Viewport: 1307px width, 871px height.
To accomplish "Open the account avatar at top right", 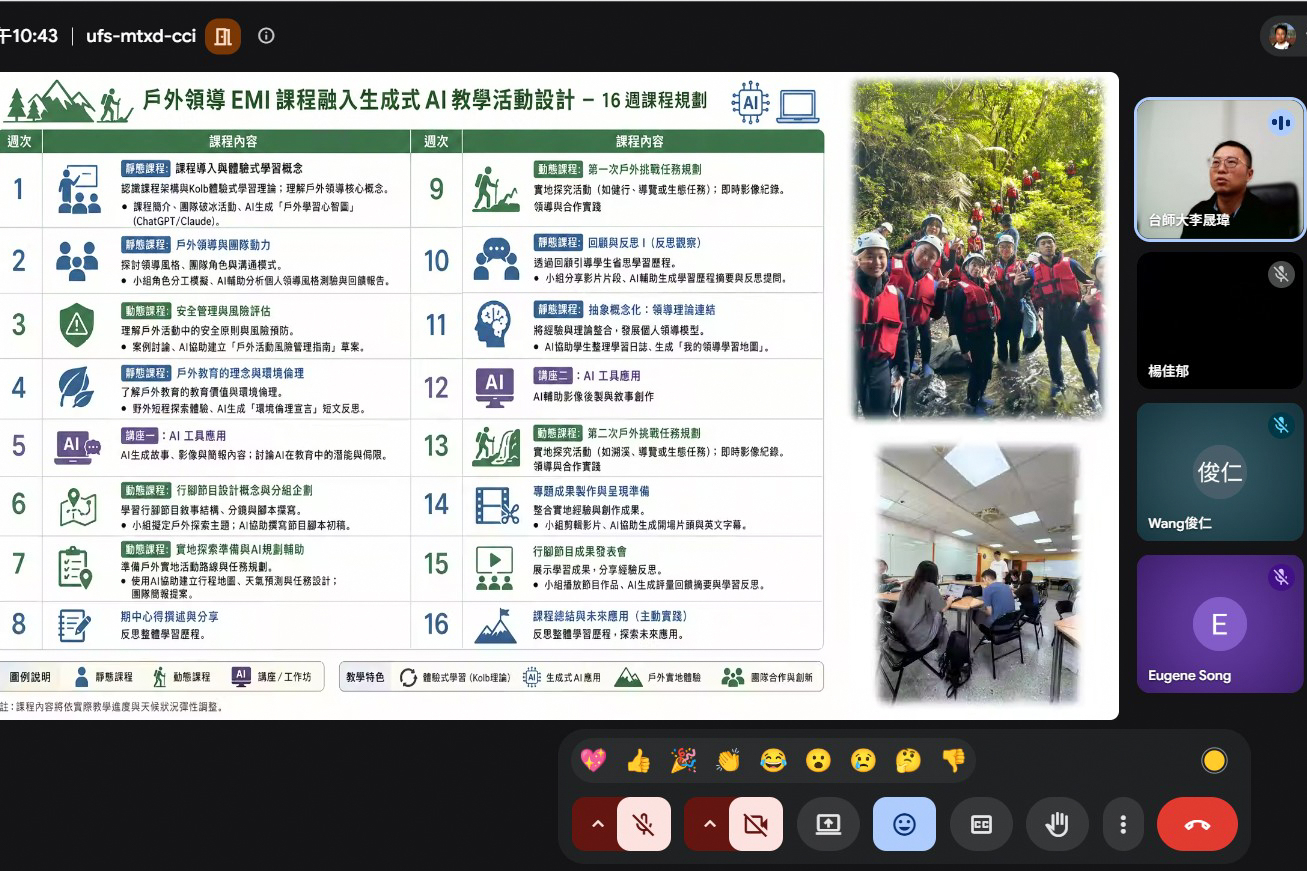I will pos(1282,36).
